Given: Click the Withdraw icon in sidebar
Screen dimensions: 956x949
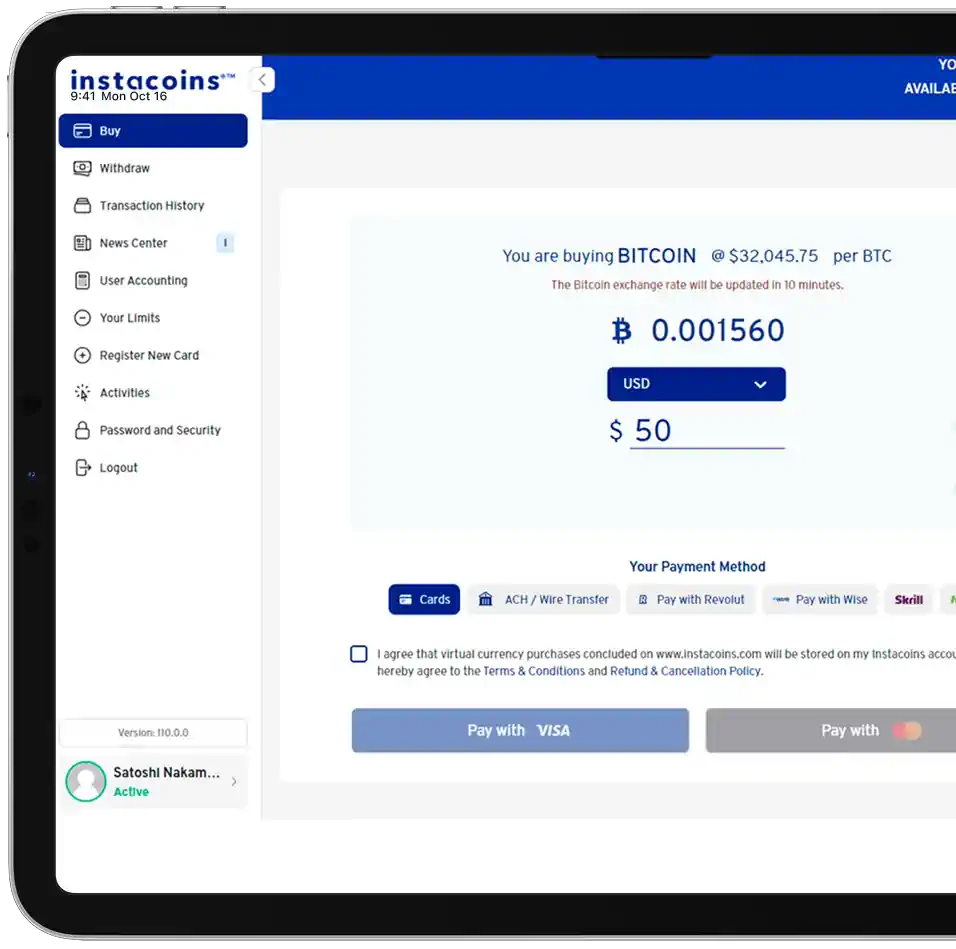Looking at the screenshot, I should point(82,168).
